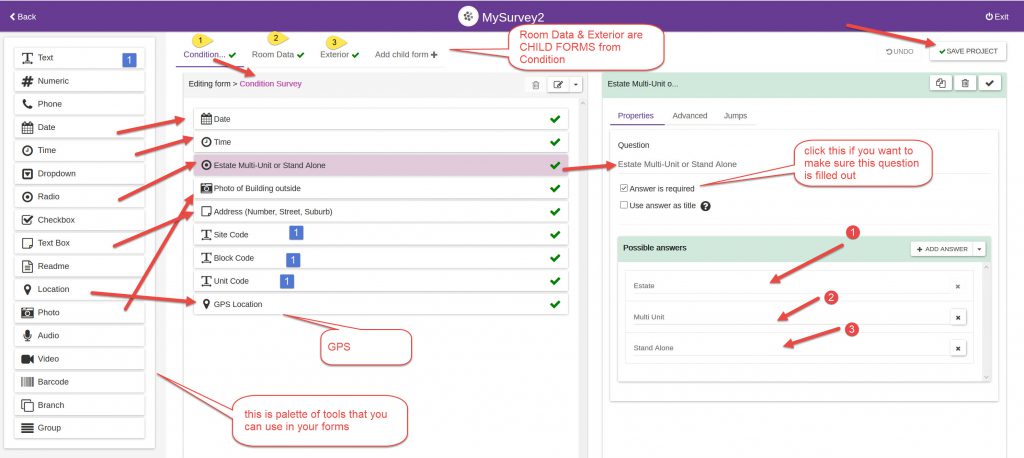Switch to the Advanced tab
This screenshot has height=458, width=1024.
click(689, 116)
